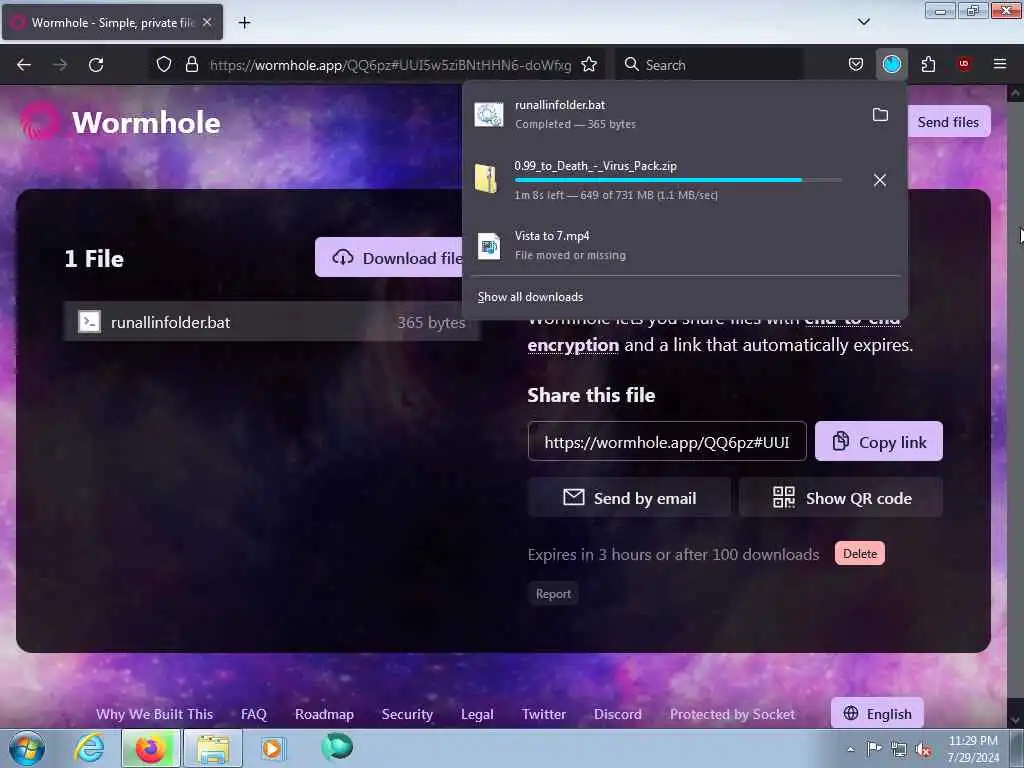Open the Firefox hamburger application menu
The image size is (1024, 768).
point(999,64)
